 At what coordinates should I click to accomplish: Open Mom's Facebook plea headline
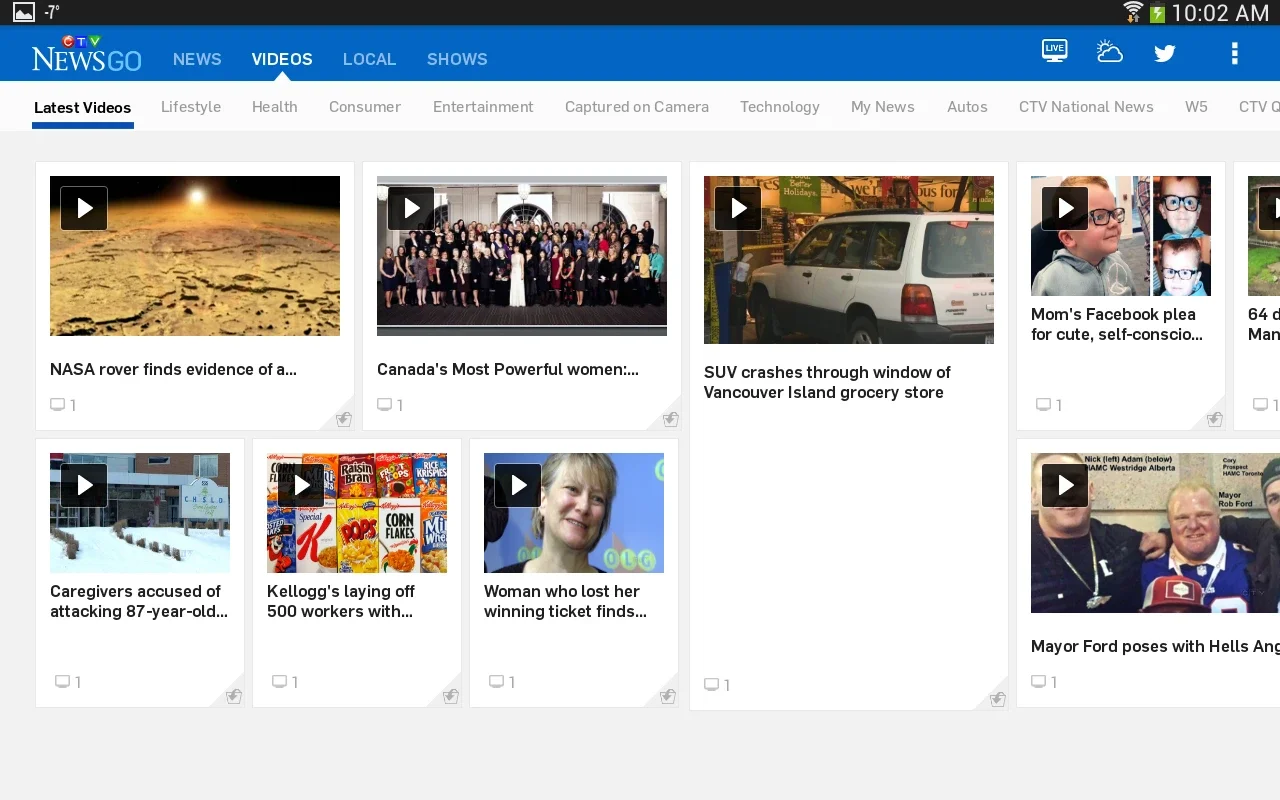coord(1117,324)
